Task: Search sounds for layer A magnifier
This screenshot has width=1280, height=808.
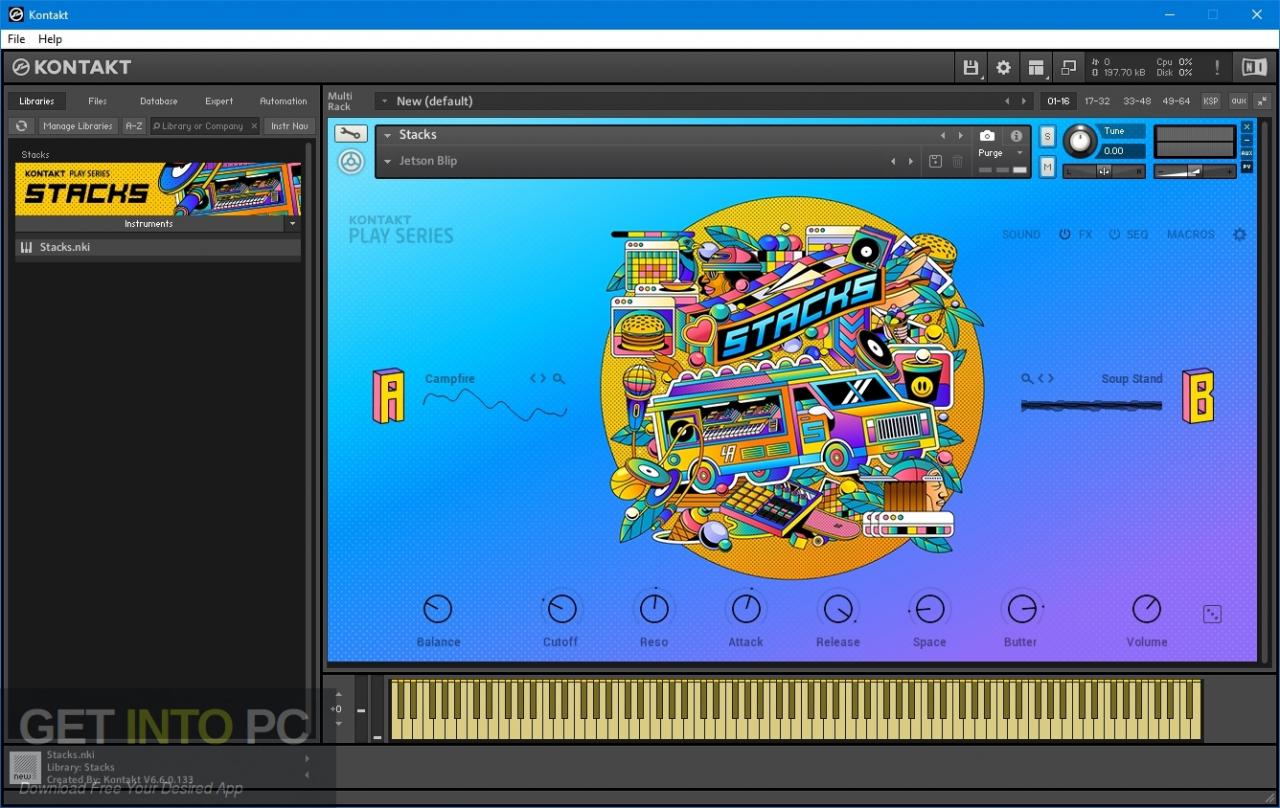Action: [x=559, y=379]
